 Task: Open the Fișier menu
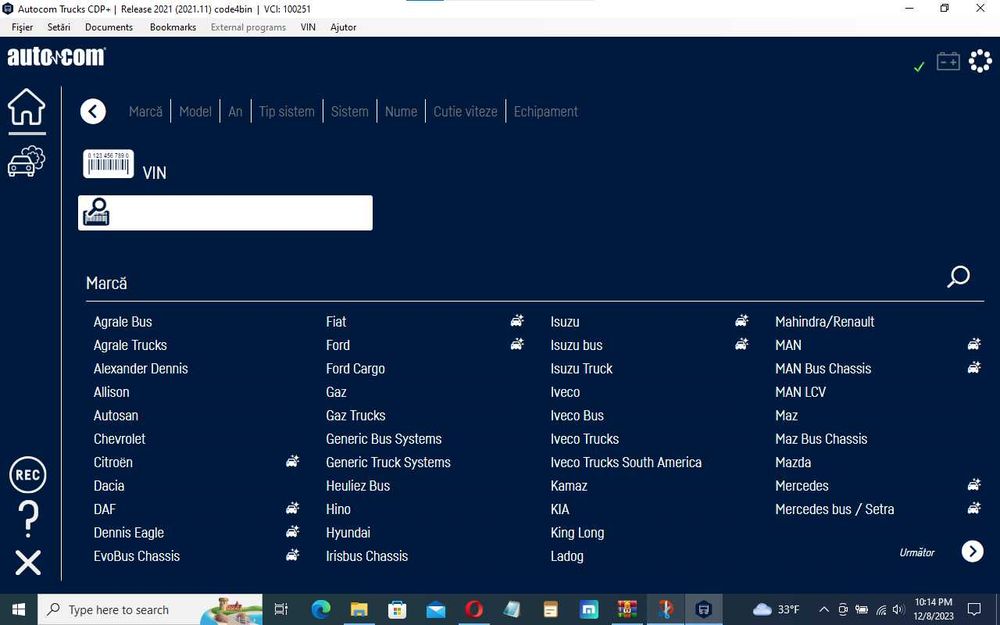(x=22, y=27)
